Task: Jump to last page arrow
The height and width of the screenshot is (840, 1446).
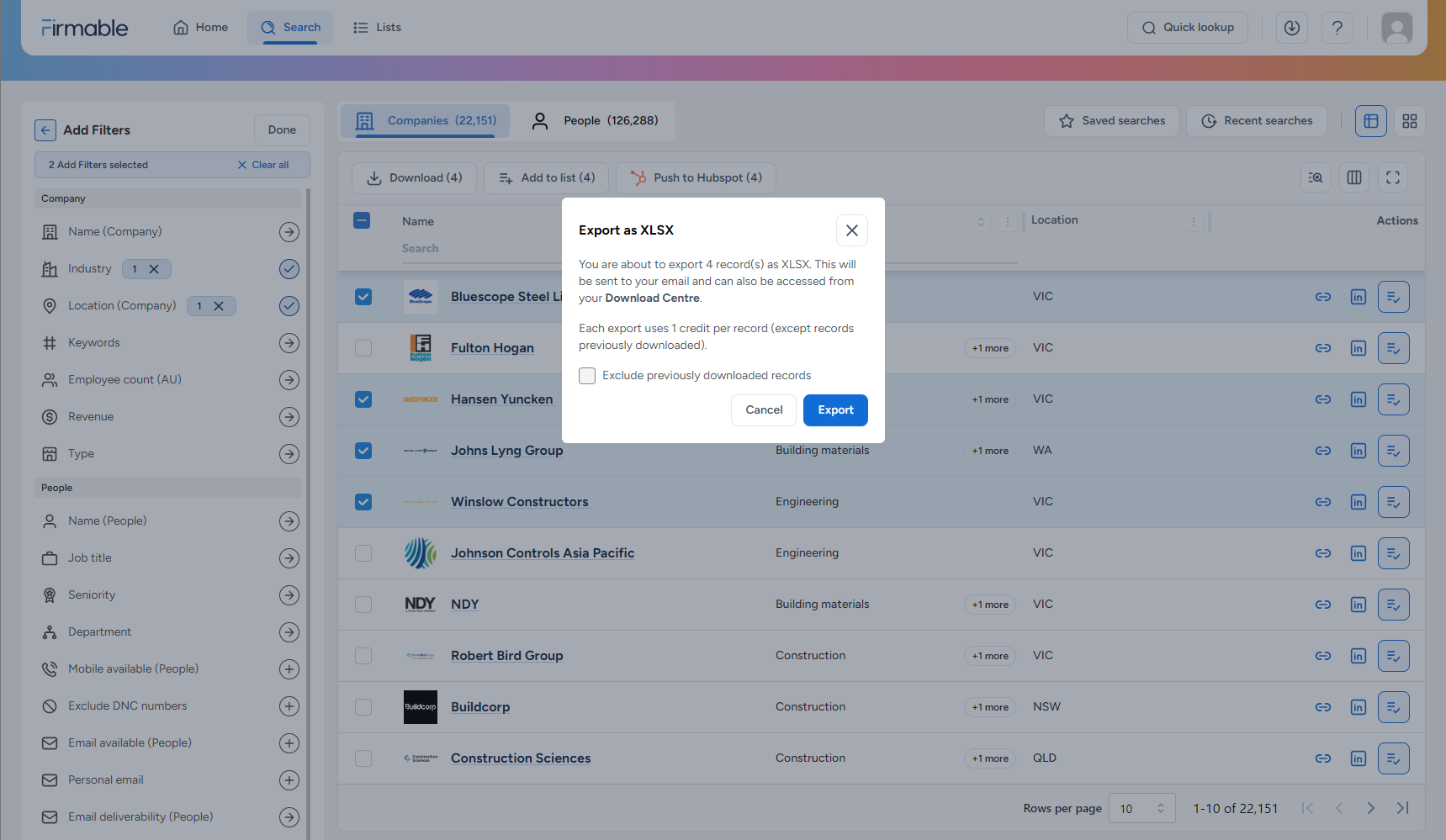Action: [x=1402, y=808]
